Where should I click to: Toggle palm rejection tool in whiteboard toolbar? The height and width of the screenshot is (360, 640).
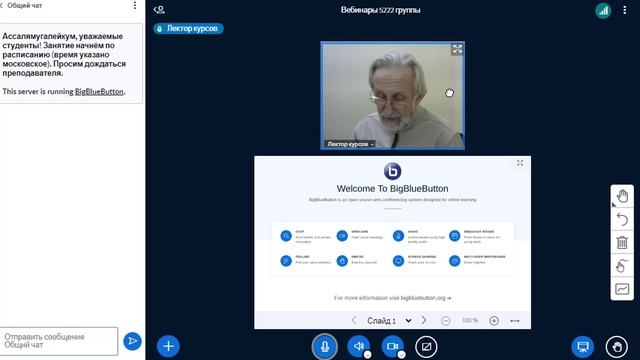[622, 266]
